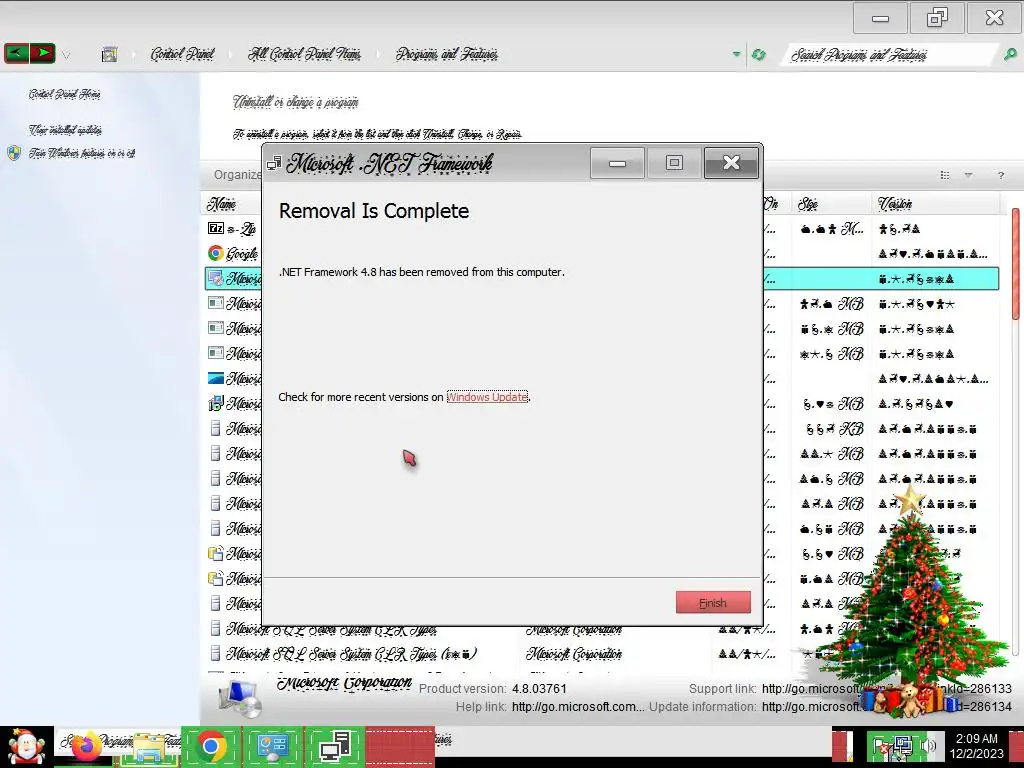Open the address bar history dropdown
The image size is (1024, 768).
point(736,54)
